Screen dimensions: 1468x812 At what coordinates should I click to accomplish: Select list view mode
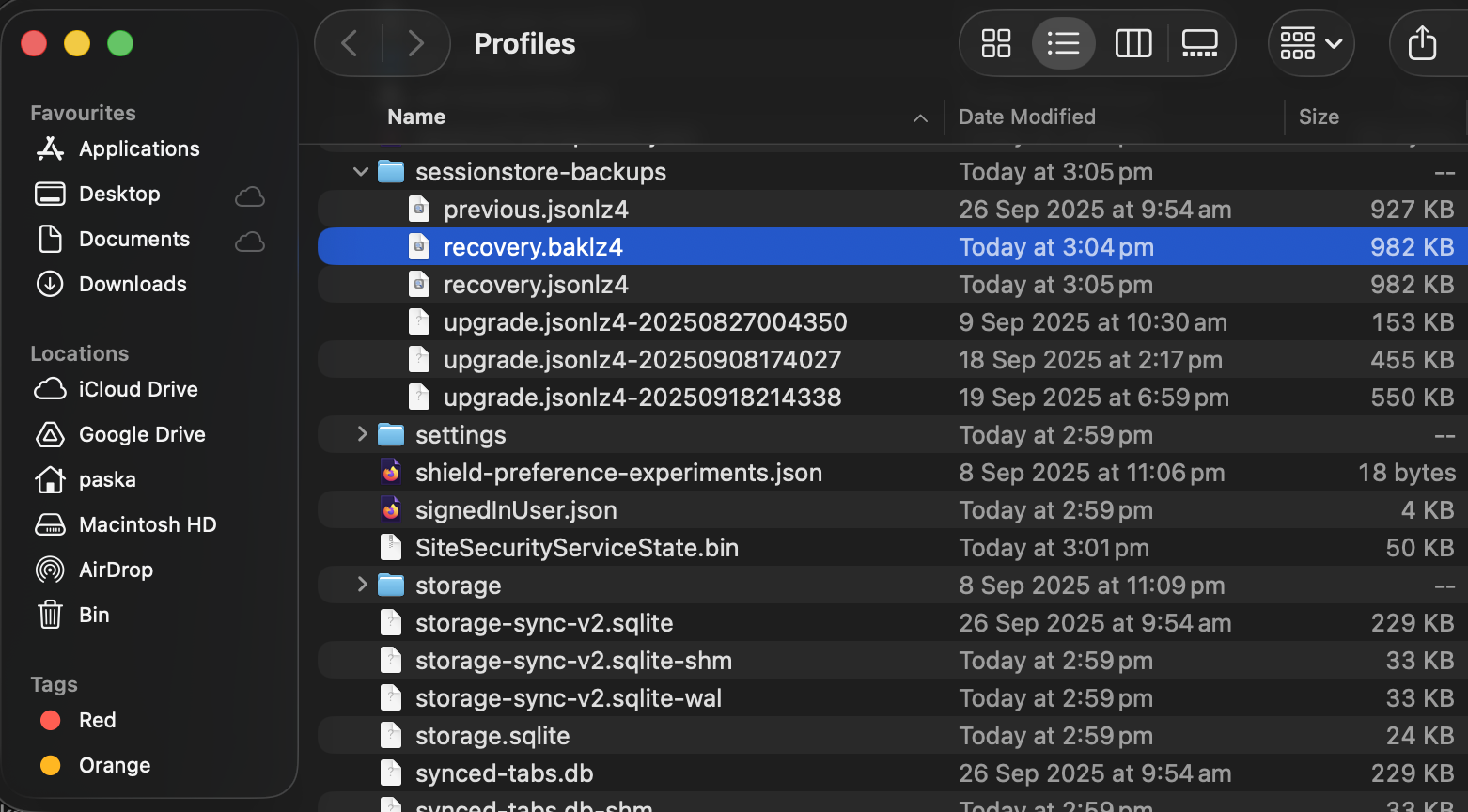point(1063,43)
